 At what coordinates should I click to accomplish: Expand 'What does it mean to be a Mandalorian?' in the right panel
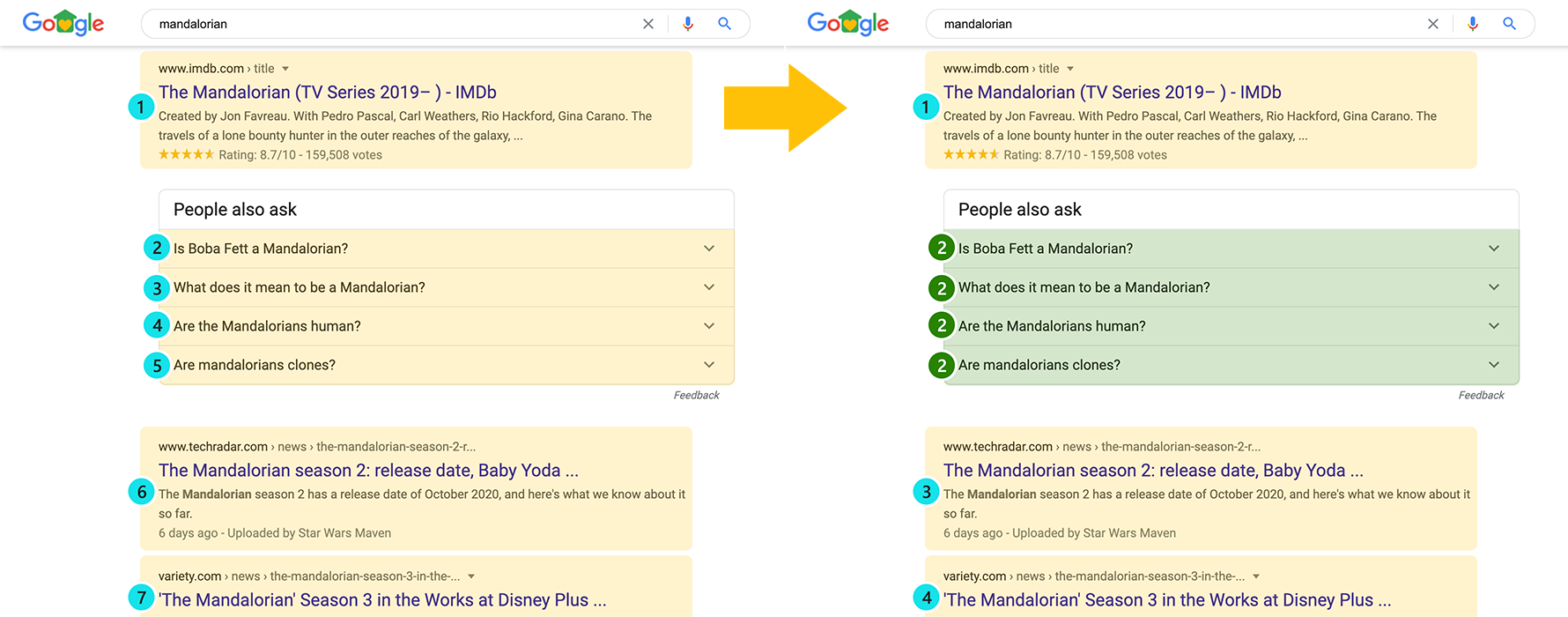[x=1231, y=287]
